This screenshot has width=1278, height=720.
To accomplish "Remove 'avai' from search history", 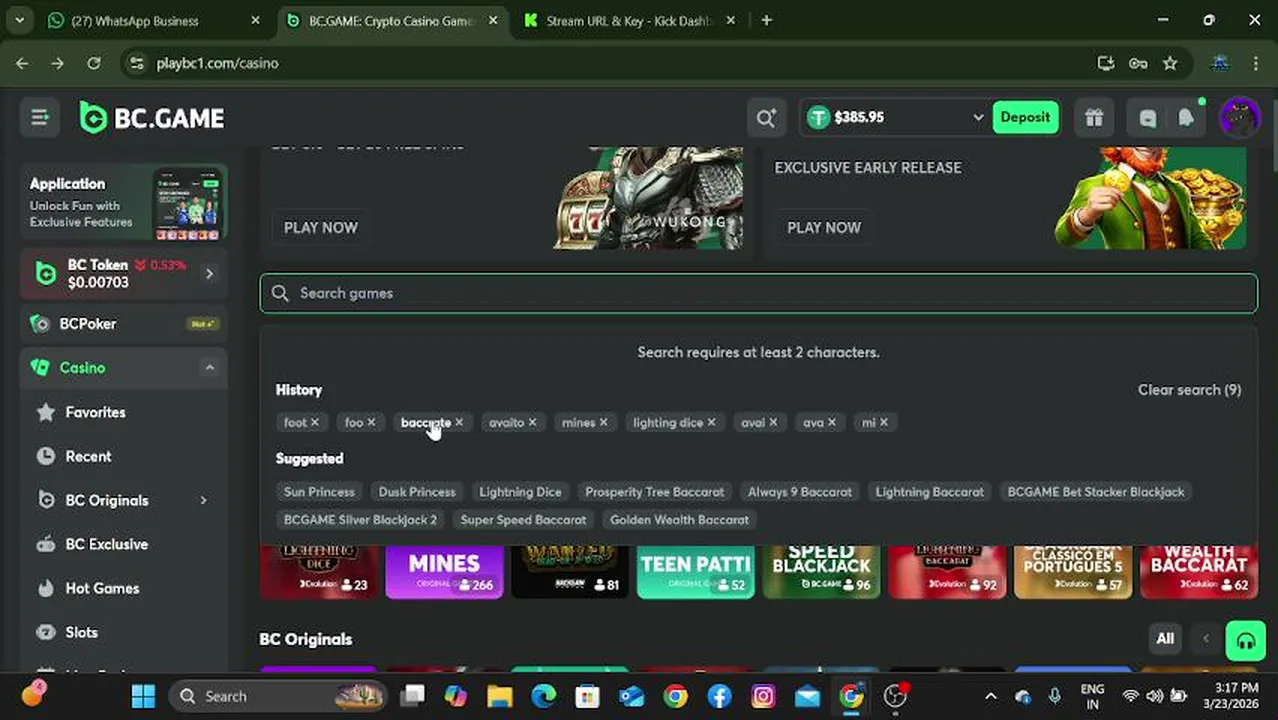I will coord(773,422).
